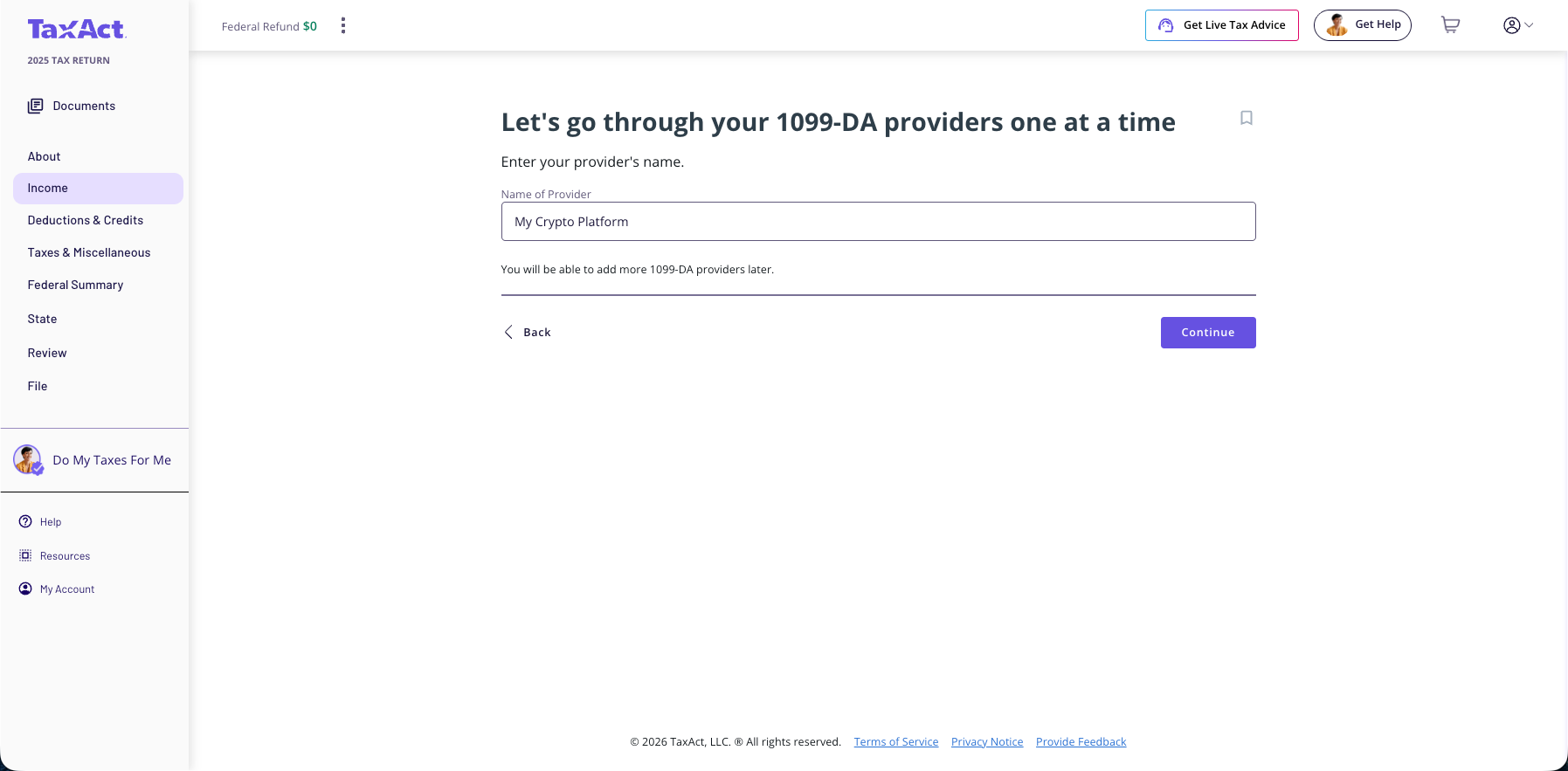Screen dimensions: 1568x771
Task: Click the Help question mark icon
Action: click(25, 521)
